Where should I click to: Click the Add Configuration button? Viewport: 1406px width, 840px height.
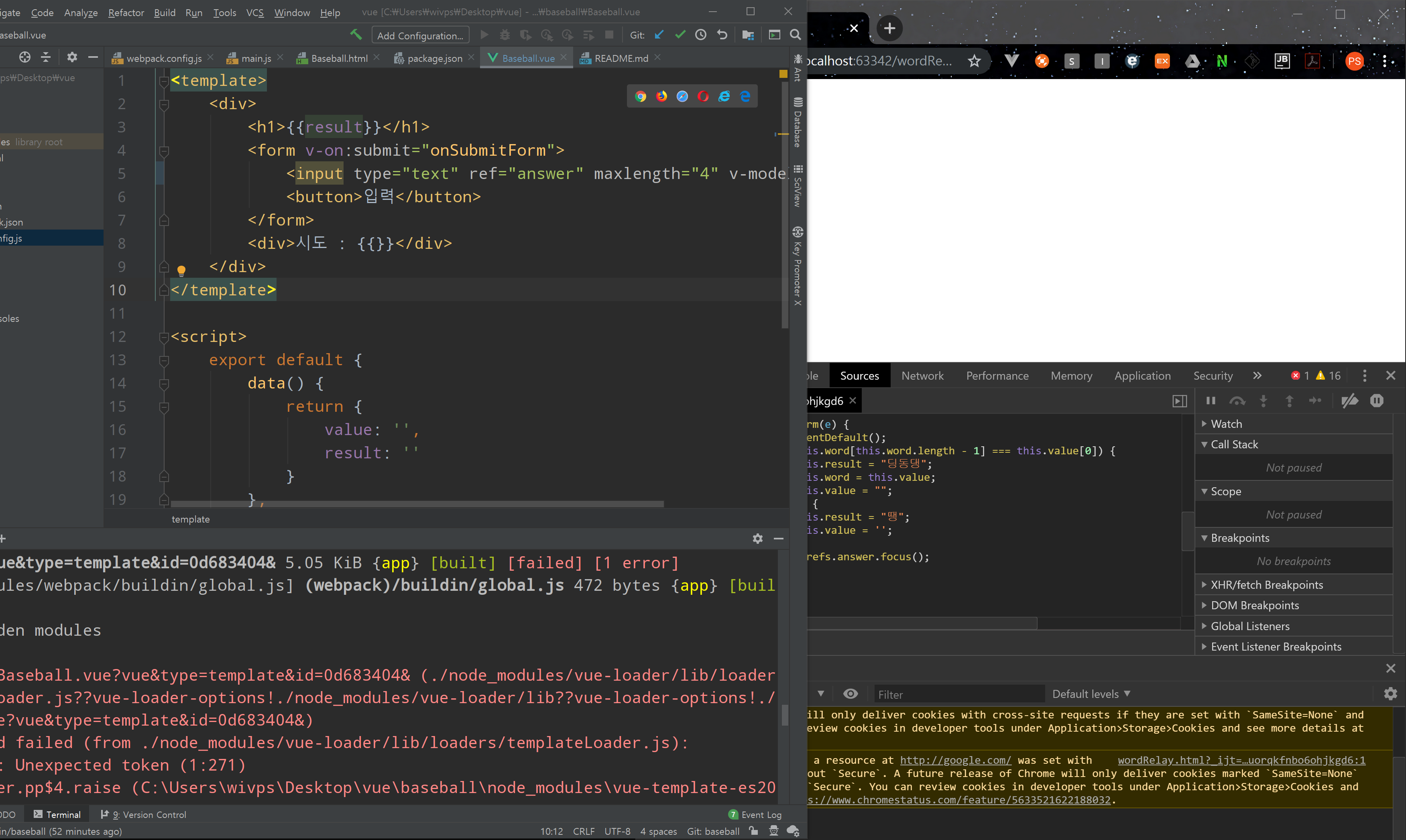pos(420,36)
